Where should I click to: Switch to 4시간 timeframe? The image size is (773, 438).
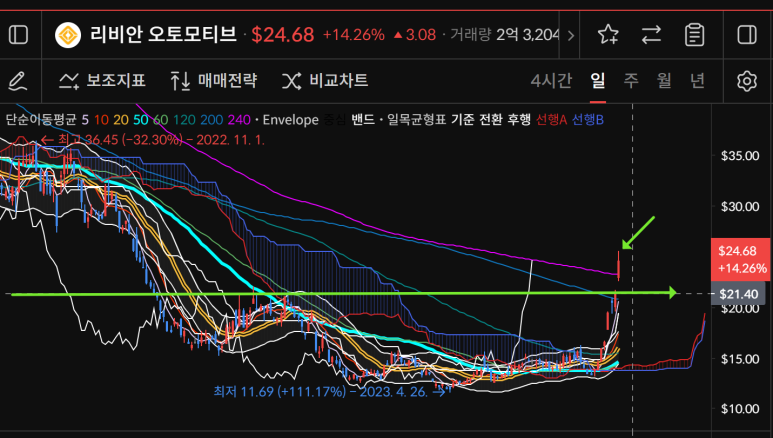[551, 80]
